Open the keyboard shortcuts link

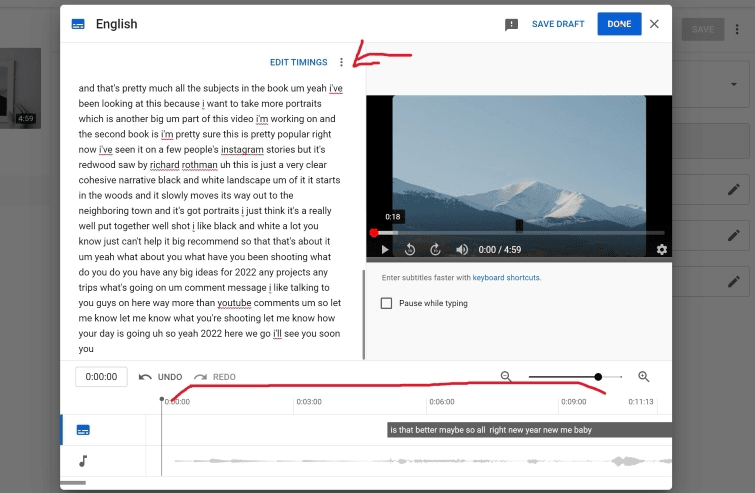pos(507,278)
